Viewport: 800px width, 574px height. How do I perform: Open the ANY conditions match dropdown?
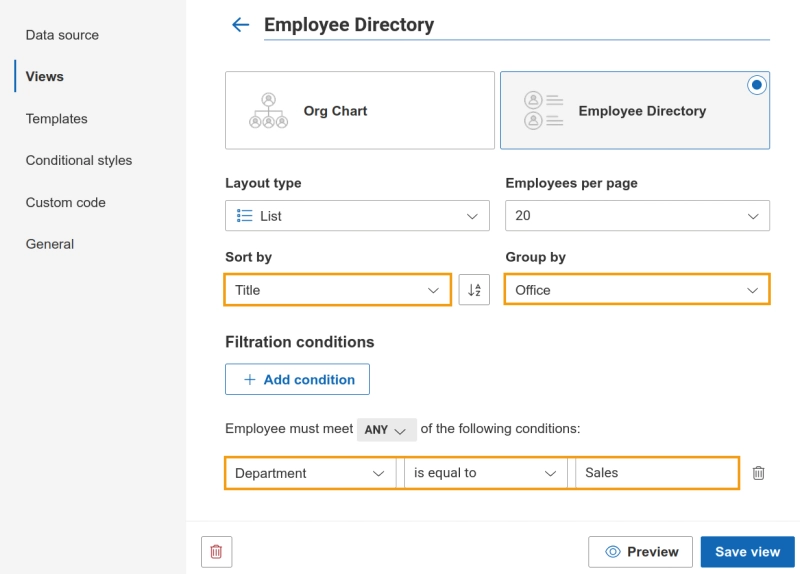[x=386, y=430]
